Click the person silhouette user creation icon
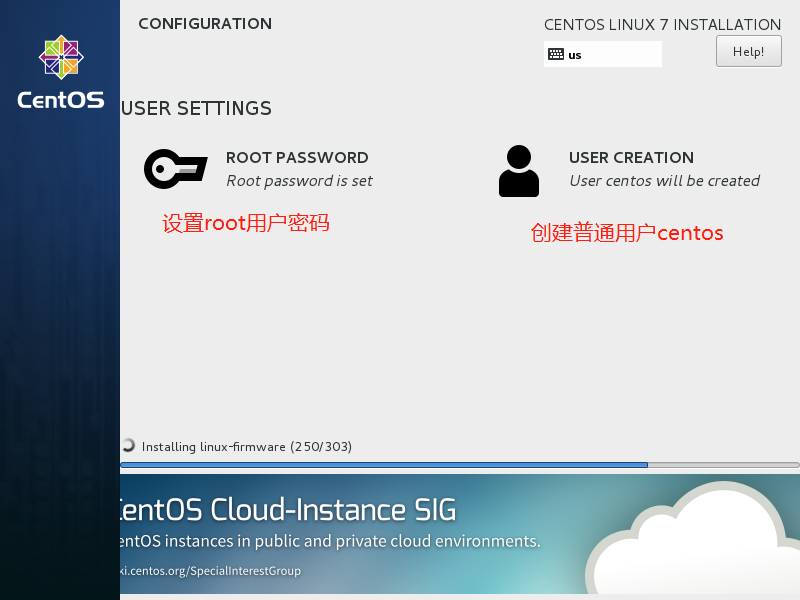 (x=518, y=171)
